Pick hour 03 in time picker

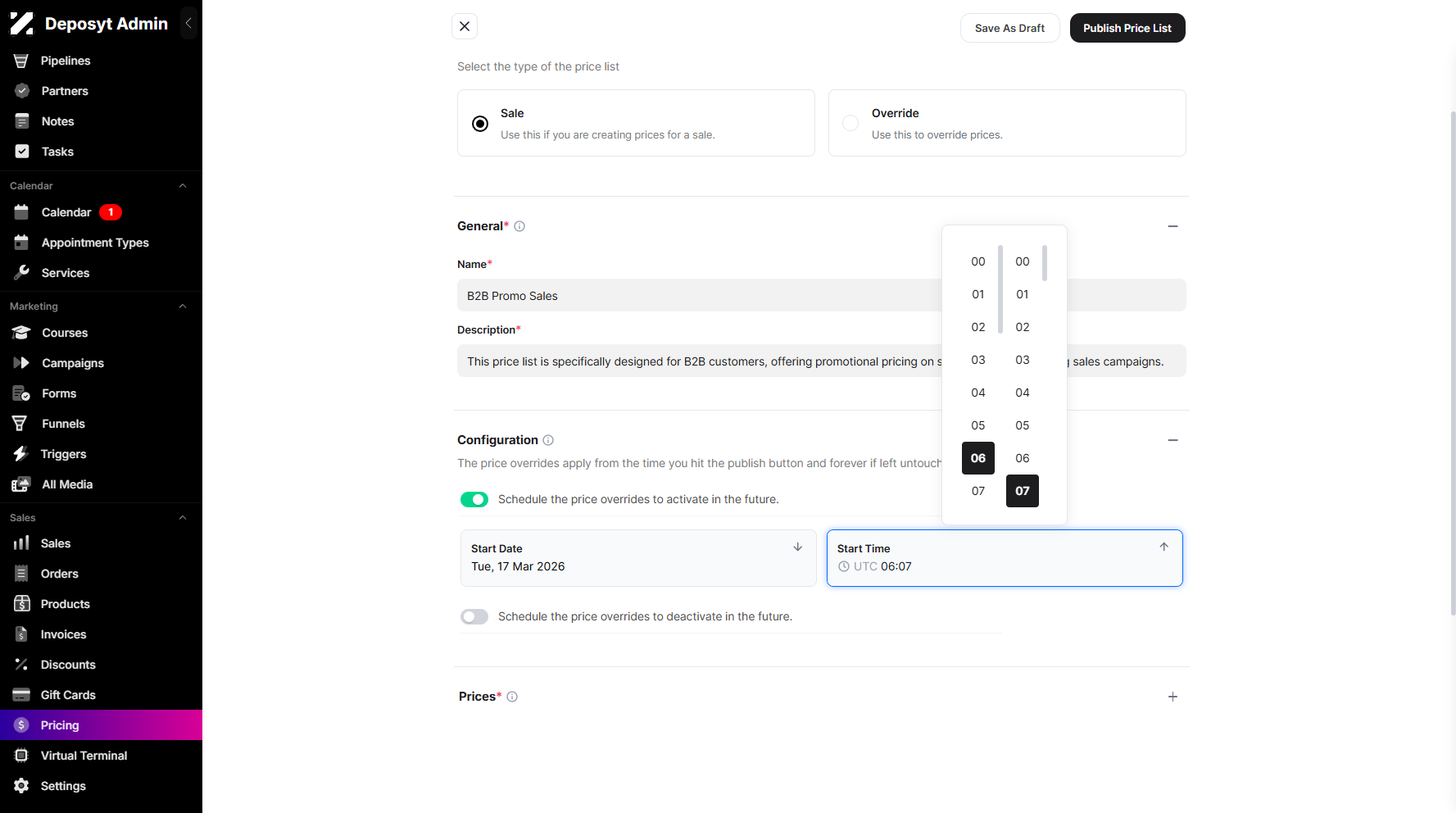click(978, 360)
